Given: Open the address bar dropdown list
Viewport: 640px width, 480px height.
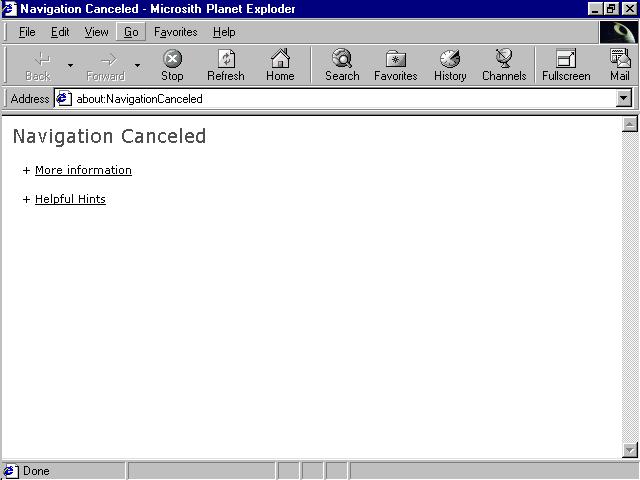Looking at the screenshot, I should tap(624, 98).
